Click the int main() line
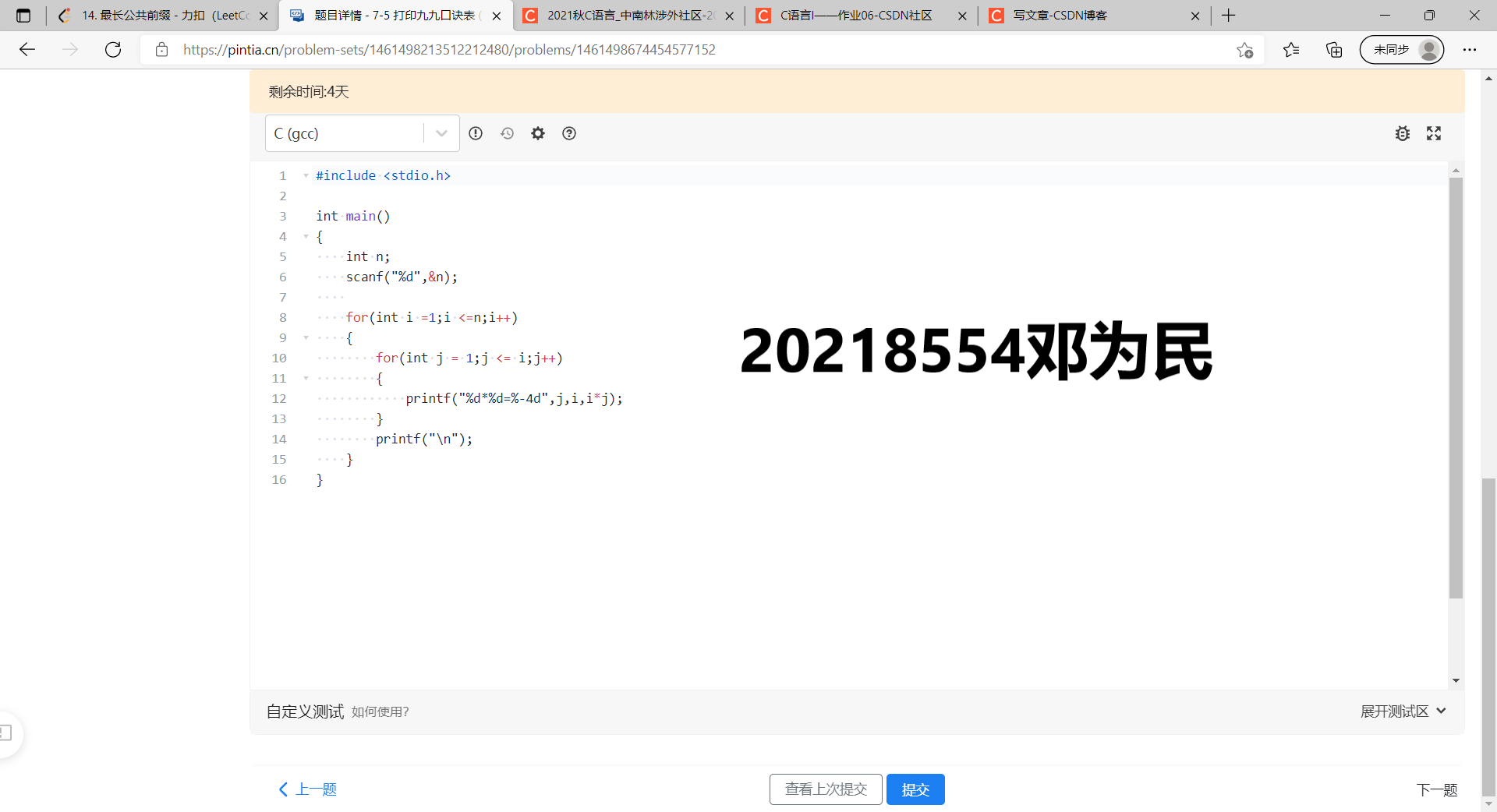Viewport: 1497px width, 812px height. (x=353, y=217)
